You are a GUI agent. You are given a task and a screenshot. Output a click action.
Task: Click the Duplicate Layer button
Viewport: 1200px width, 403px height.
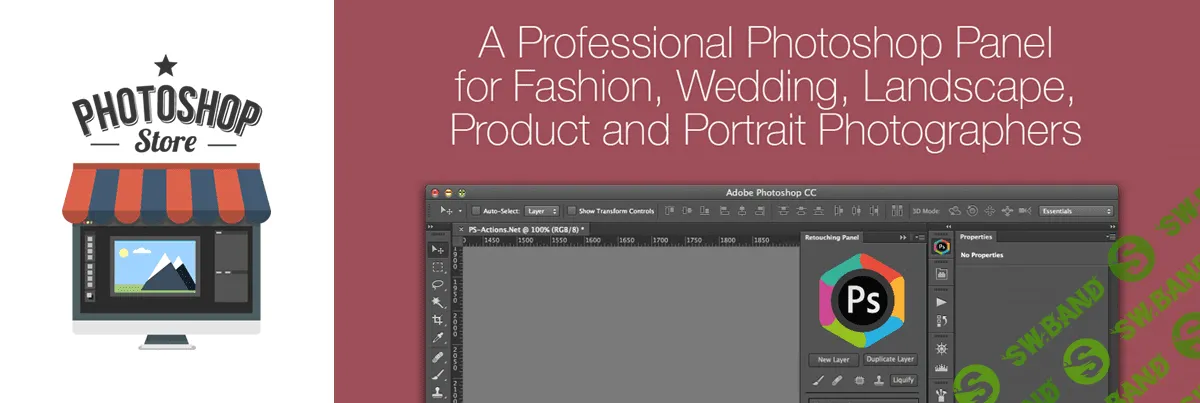click(x=889, y=359)
